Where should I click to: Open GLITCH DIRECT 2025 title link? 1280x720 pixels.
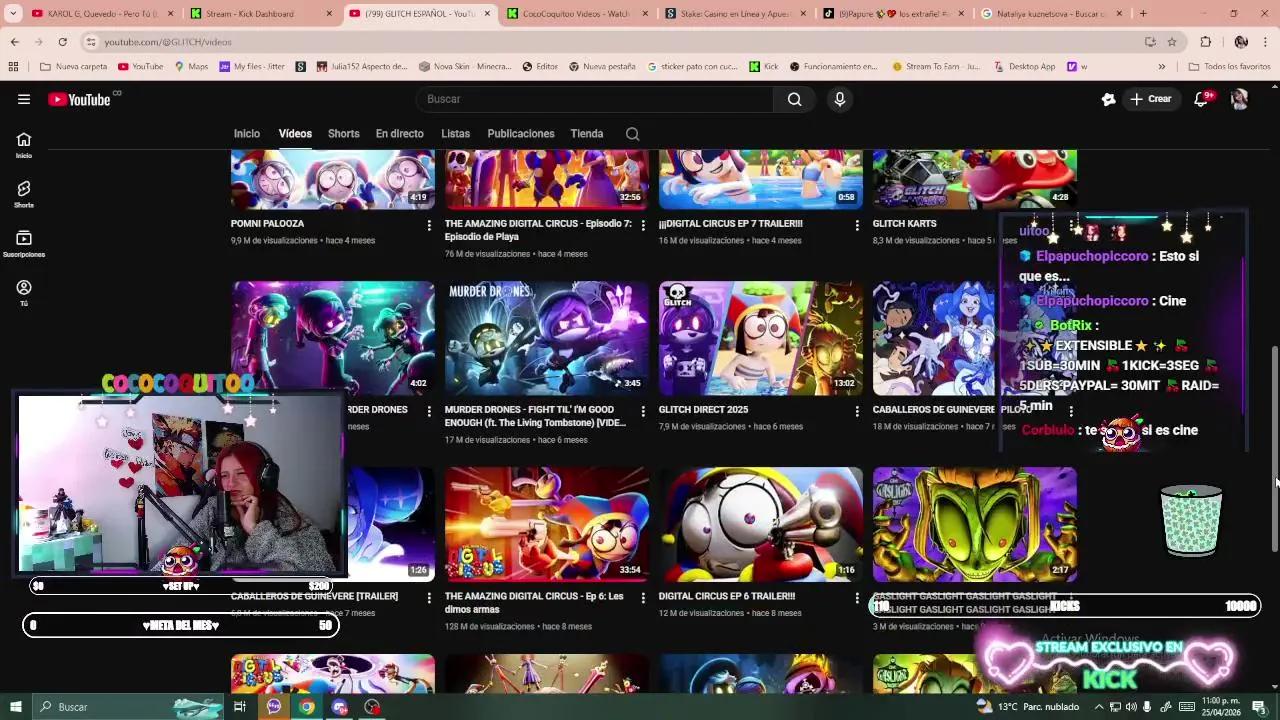[x=703, y=410]
